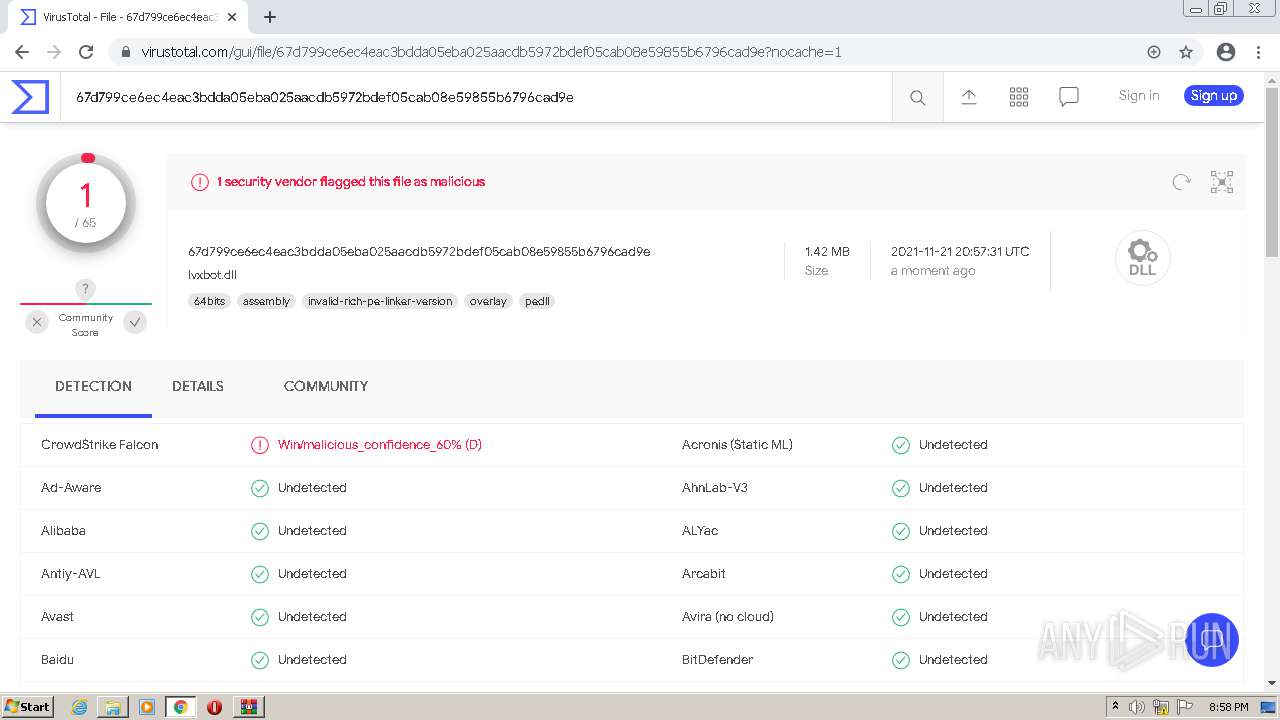This screenshot has width=1280, height=720.
Task: Go back in Chrome
Action: click(22, 52)
